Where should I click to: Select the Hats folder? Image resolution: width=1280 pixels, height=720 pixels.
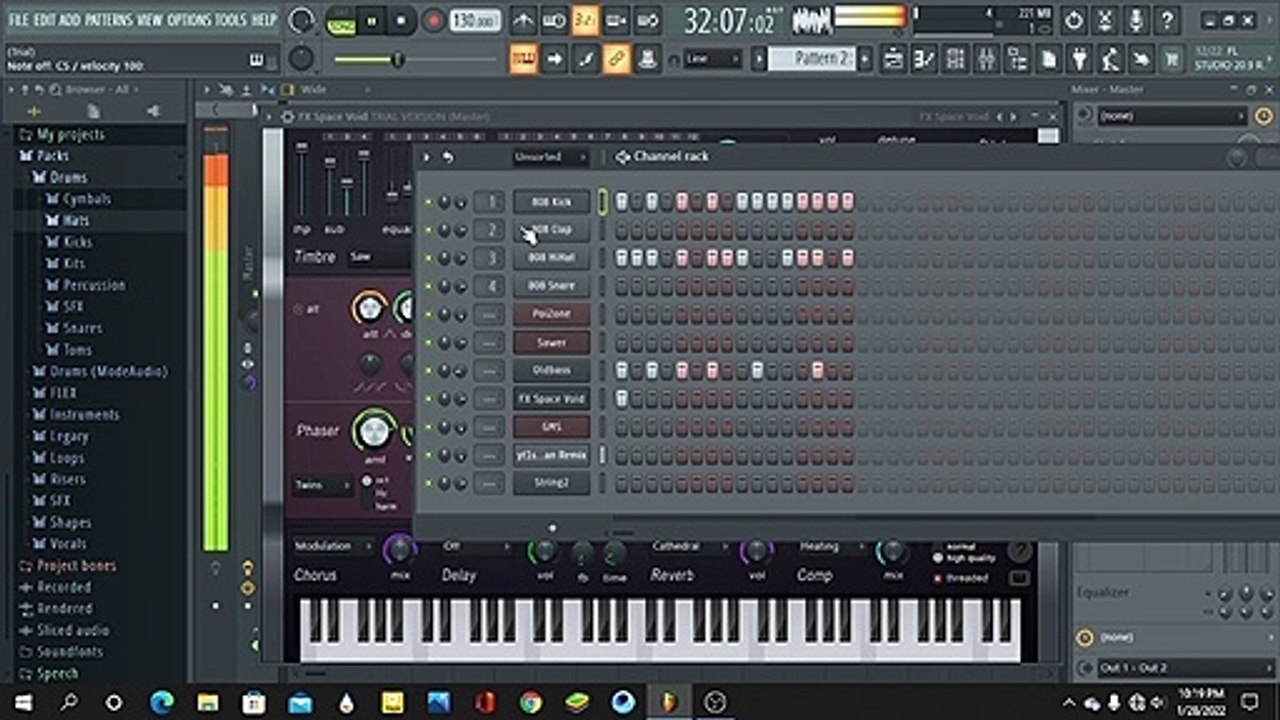coord(76,220)
